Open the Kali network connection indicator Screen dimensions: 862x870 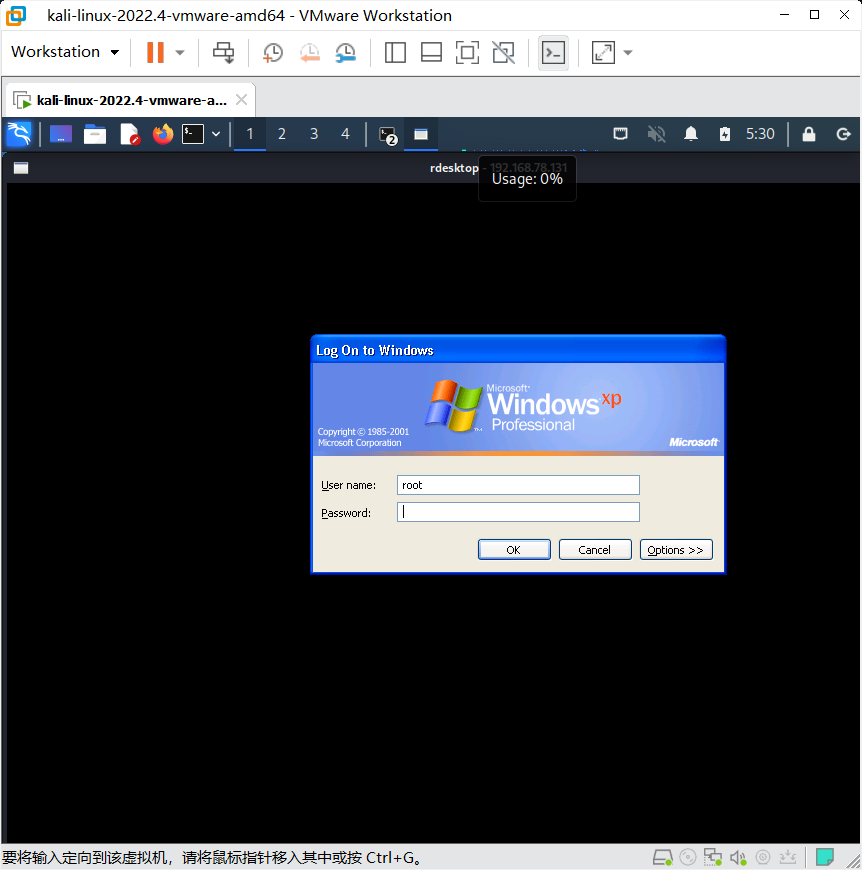(x=620, y=134)
